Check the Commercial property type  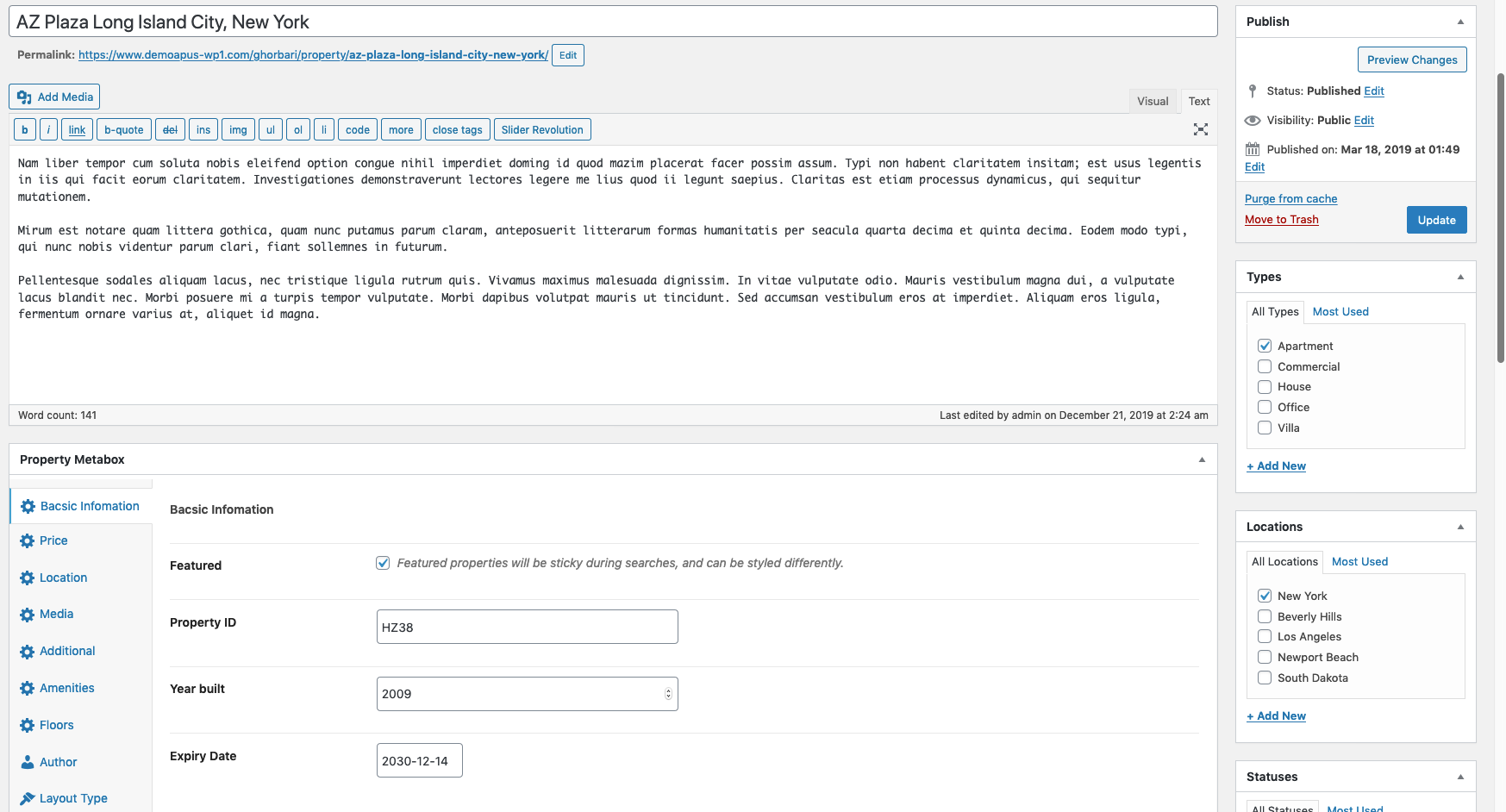1265,366
